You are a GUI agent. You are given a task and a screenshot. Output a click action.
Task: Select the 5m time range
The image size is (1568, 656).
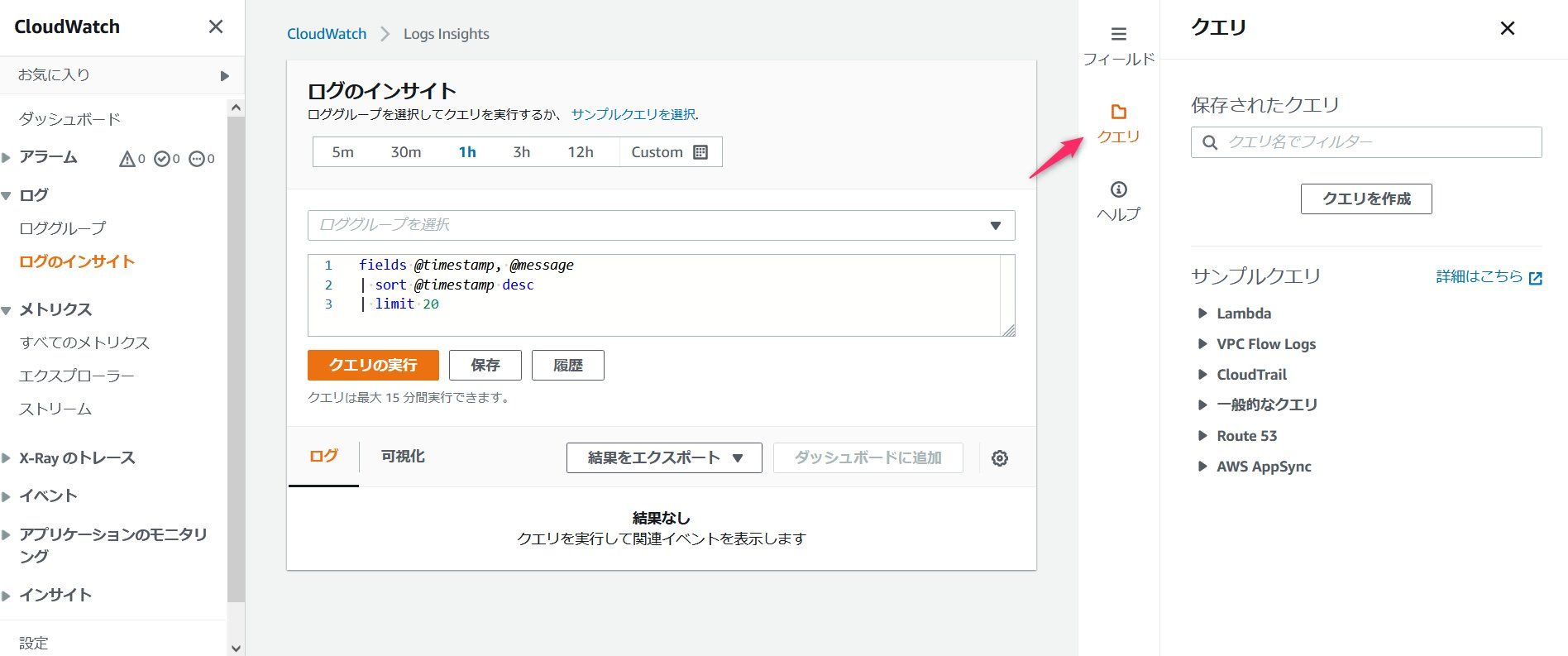[x=342, y=152]
